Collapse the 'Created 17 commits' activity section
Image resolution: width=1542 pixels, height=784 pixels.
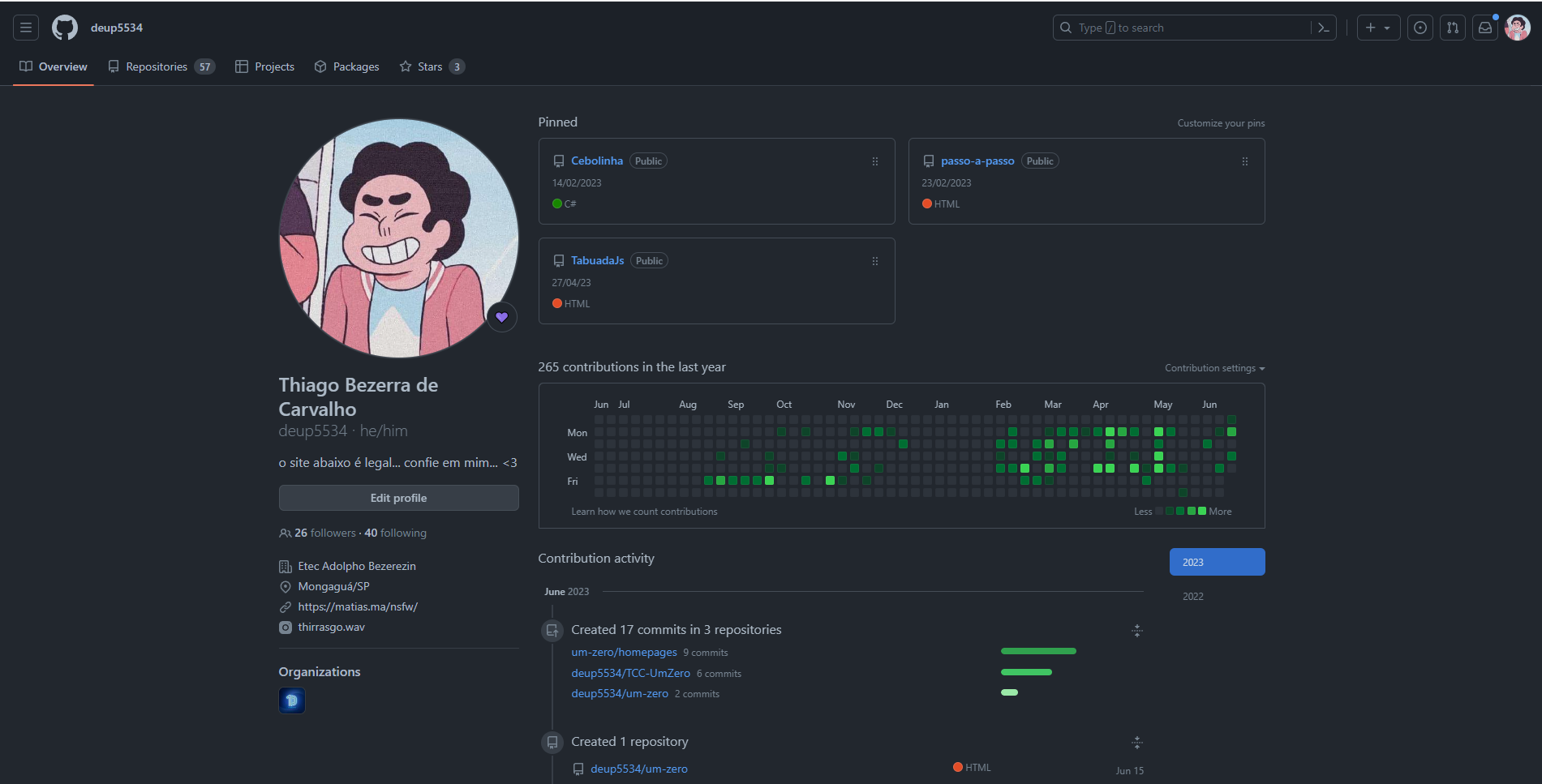(1137, 631)
